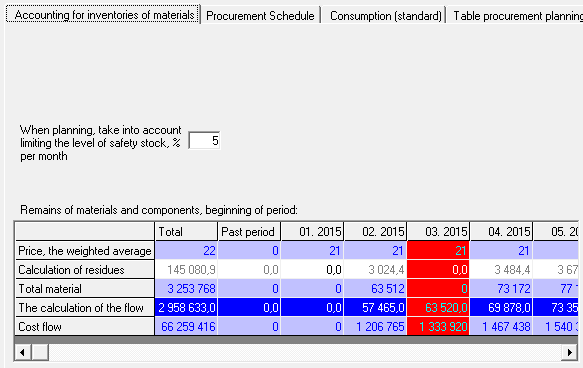Select red price cell 21 in 03. 2015
The image size is (583, 368).
click(438, 251)
